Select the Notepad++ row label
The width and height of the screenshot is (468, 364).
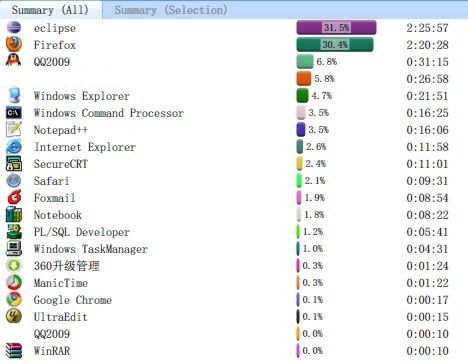point(61,130)
